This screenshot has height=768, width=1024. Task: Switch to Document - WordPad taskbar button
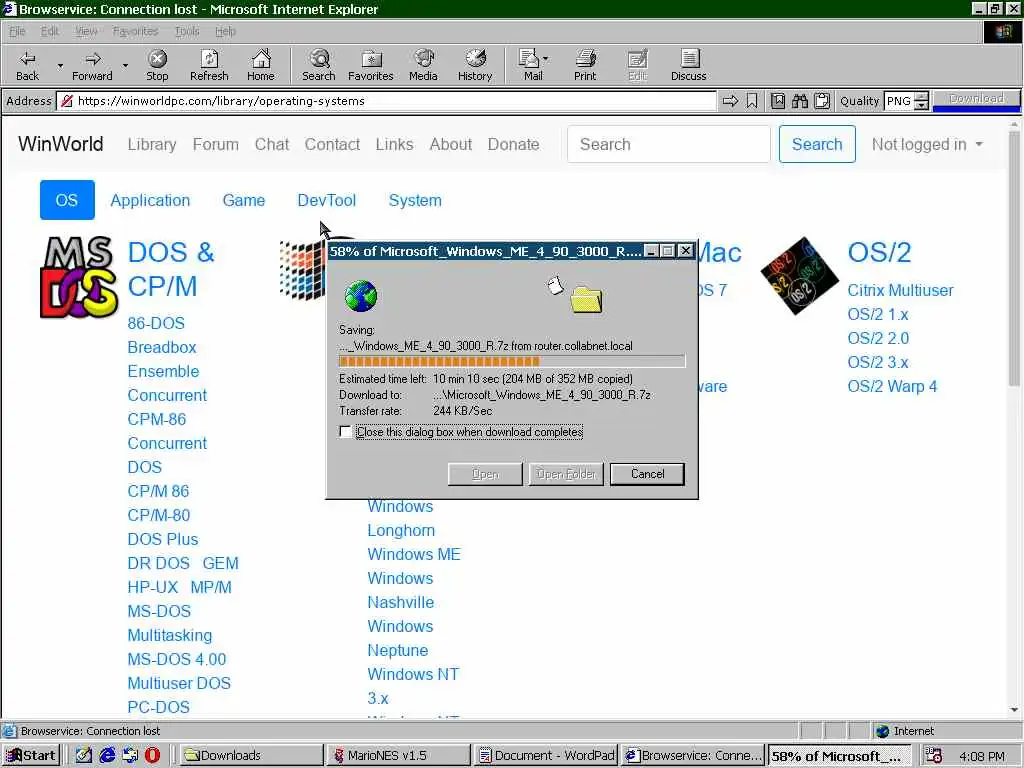click(547, 756)
